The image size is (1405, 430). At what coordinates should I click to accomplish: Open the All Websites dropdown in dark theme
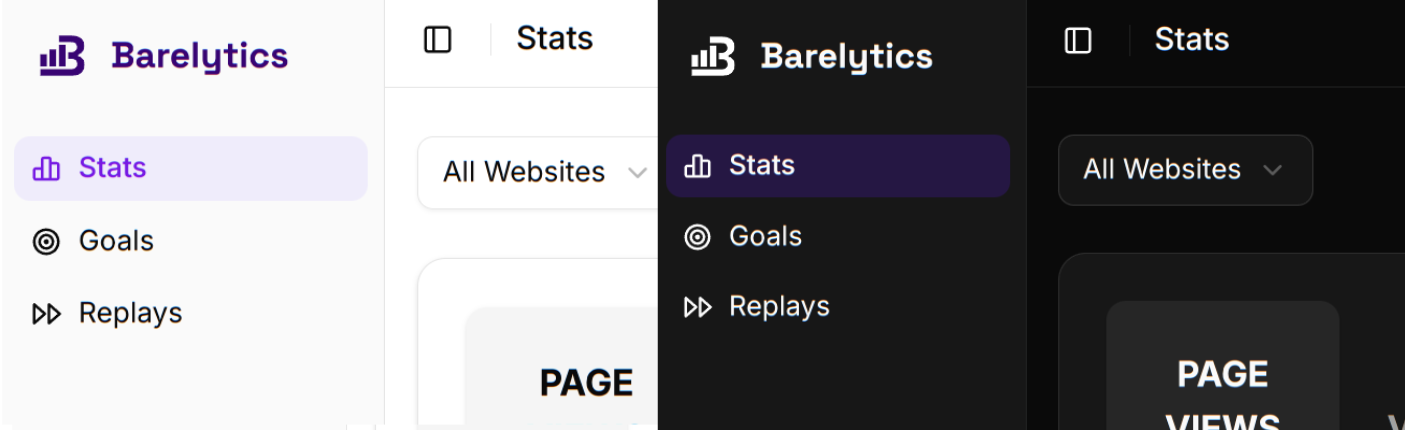(1184, 170)
